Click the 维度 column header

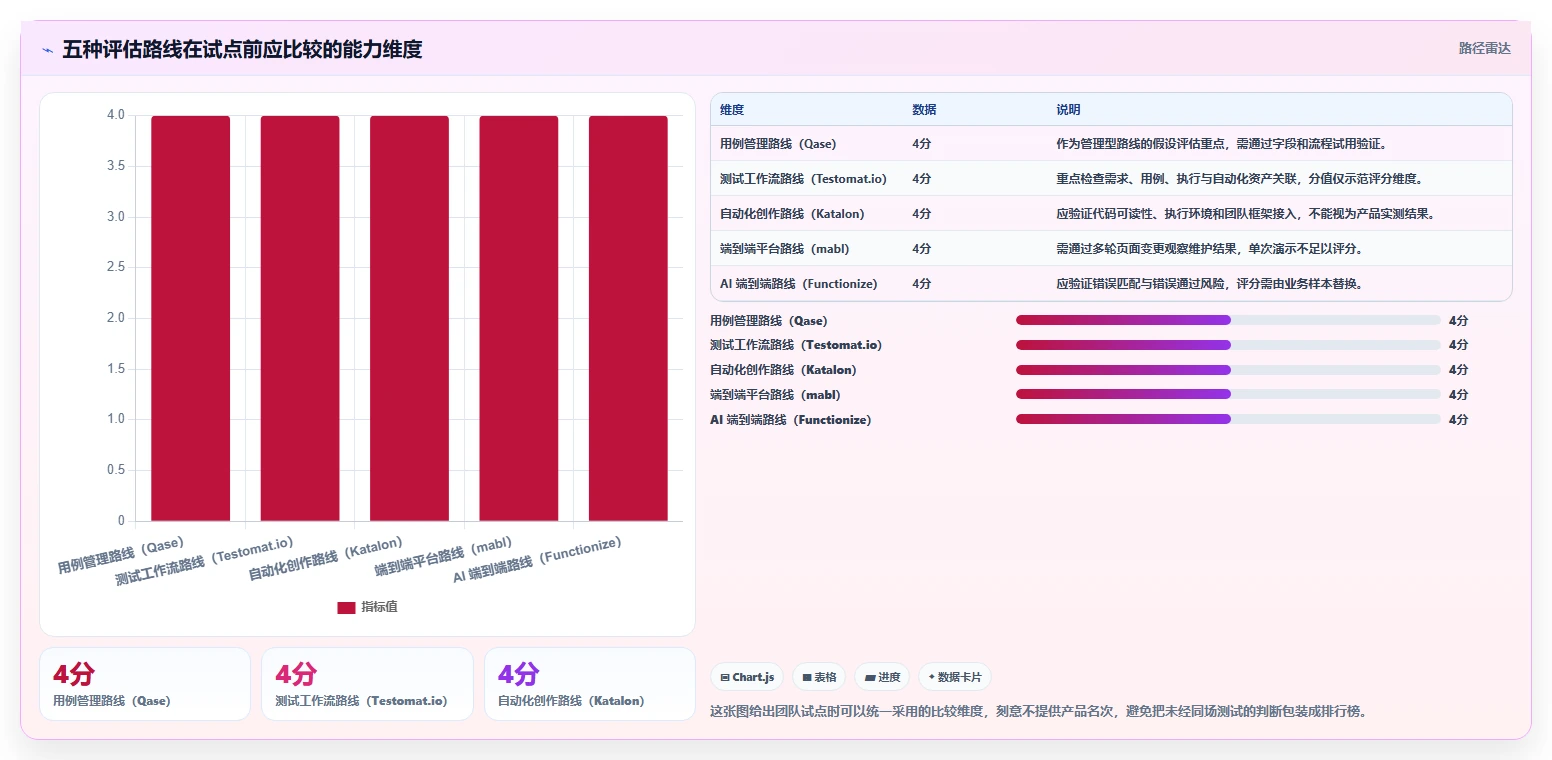pyautogui.click(x=732, y=110)
